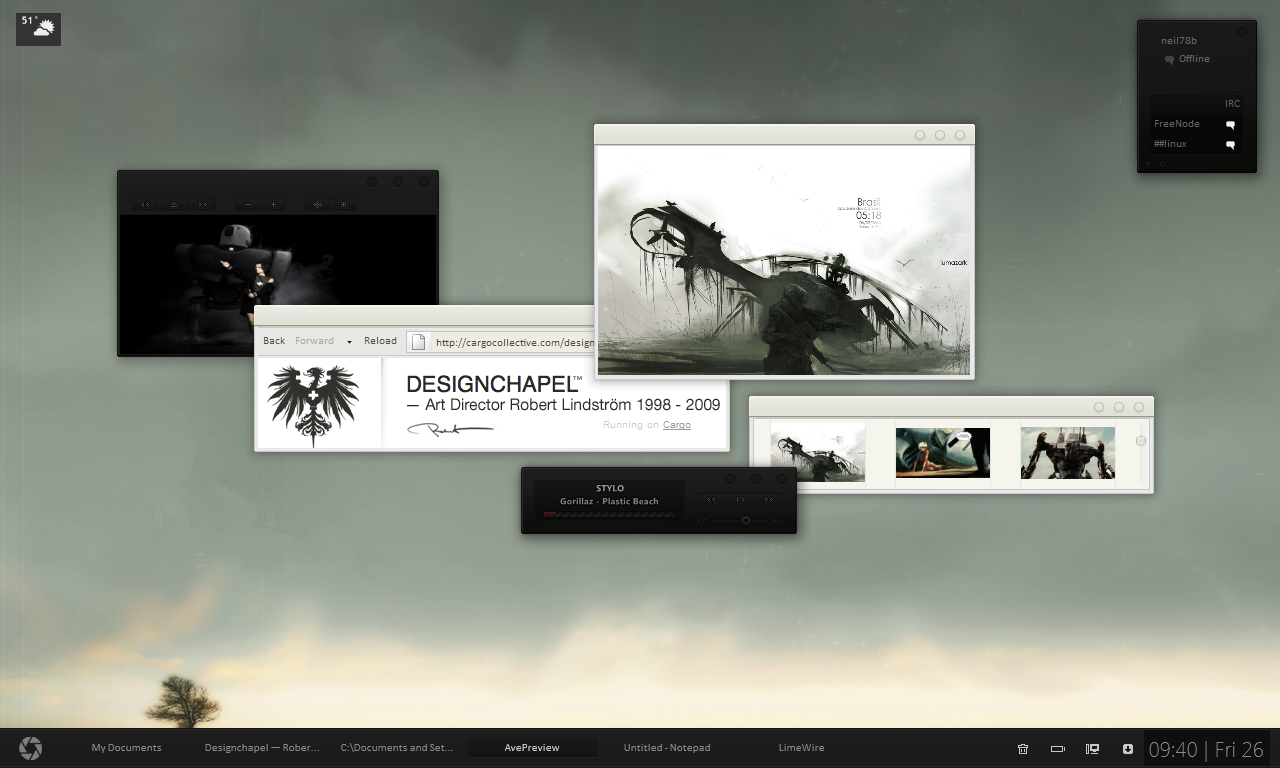Click fast-forward in dark video player

point(202,204)
